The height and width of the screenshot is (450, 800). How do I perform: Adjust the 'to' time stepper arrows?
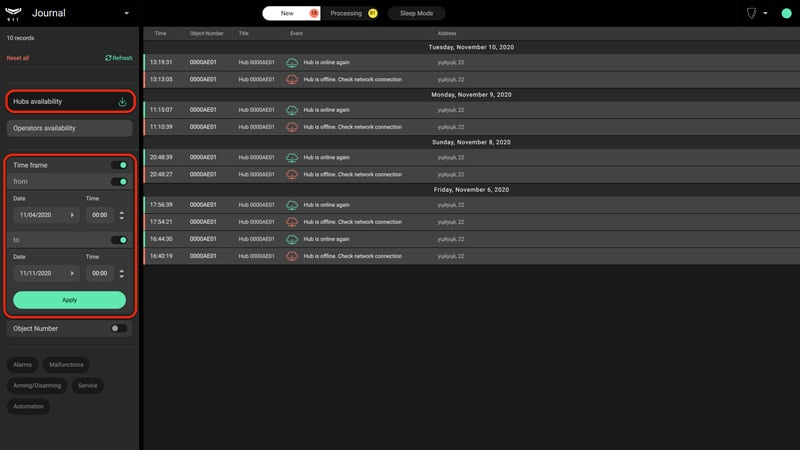tap(121, 273)
